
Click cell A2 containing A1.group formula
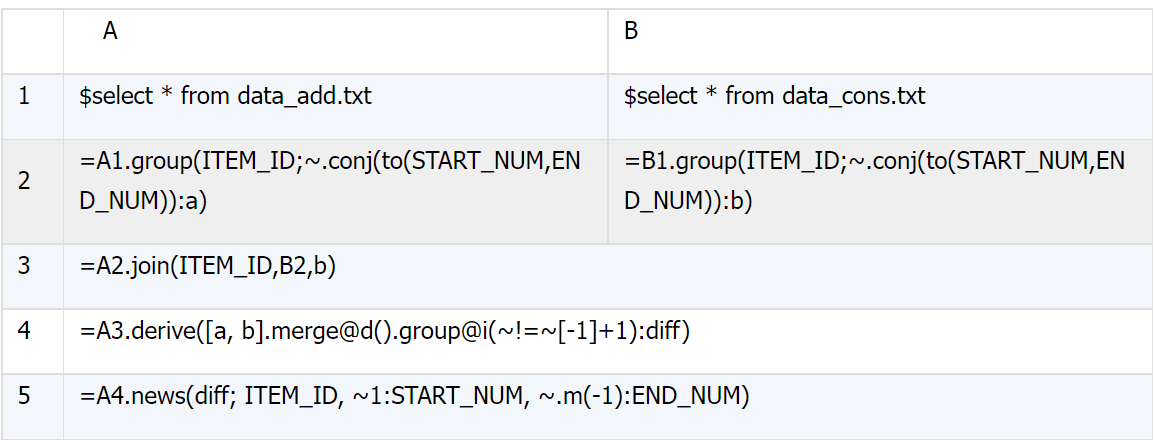pos(336,191)
